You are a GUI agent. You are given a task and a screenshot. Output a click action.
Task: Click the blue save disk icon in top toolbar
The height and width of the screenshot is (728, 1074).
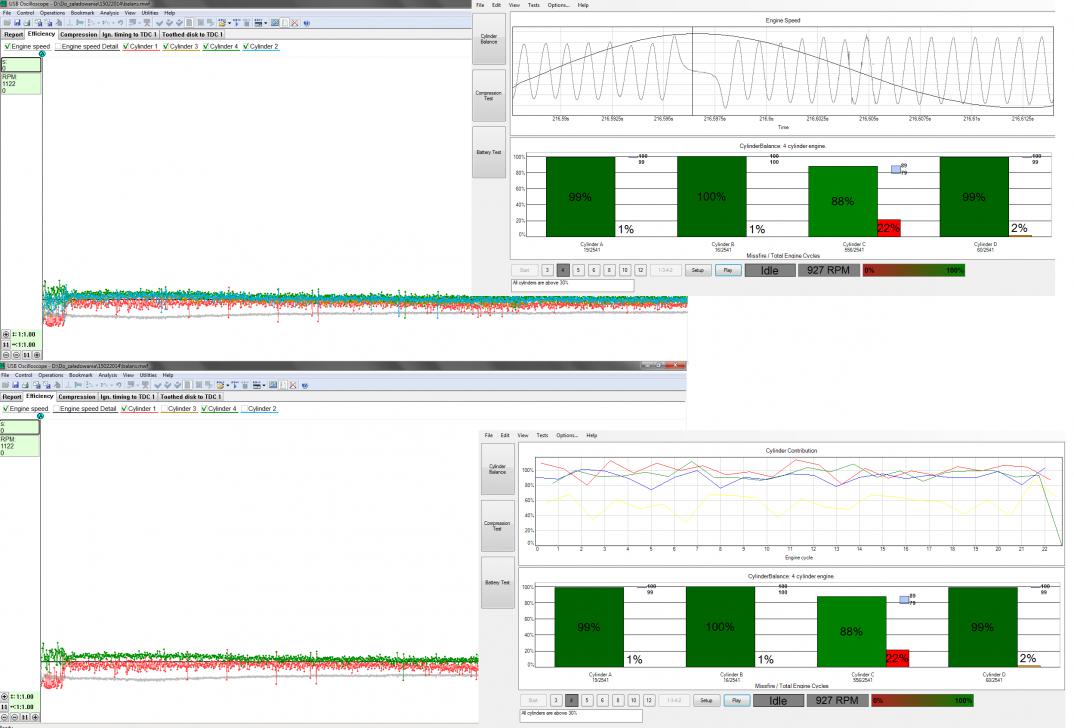click(x=17, y=23)
